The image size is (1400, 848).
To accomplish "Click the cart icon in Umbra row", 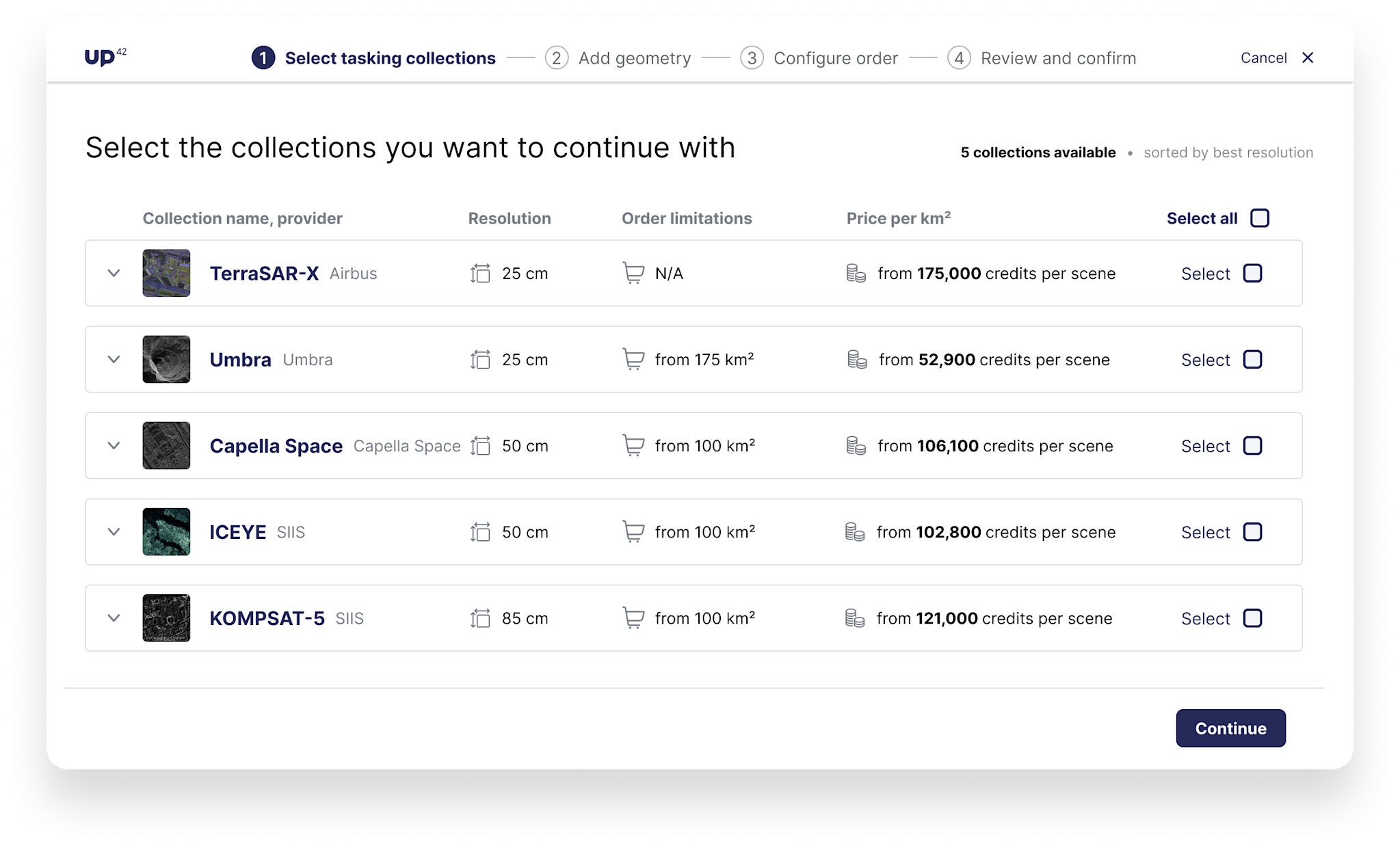I will pyautogui.click(x=633, y=360).
